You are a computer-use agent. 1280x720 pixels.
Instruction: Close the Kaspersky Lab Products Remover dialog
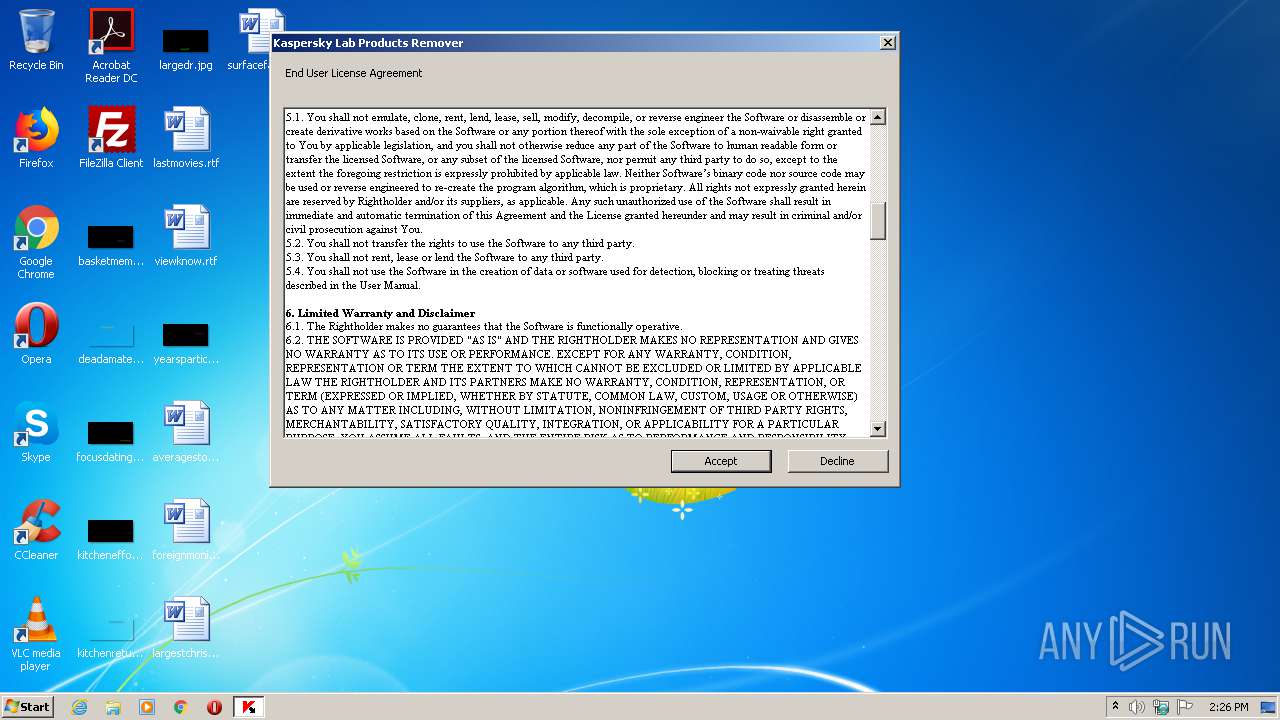point(887,43)
